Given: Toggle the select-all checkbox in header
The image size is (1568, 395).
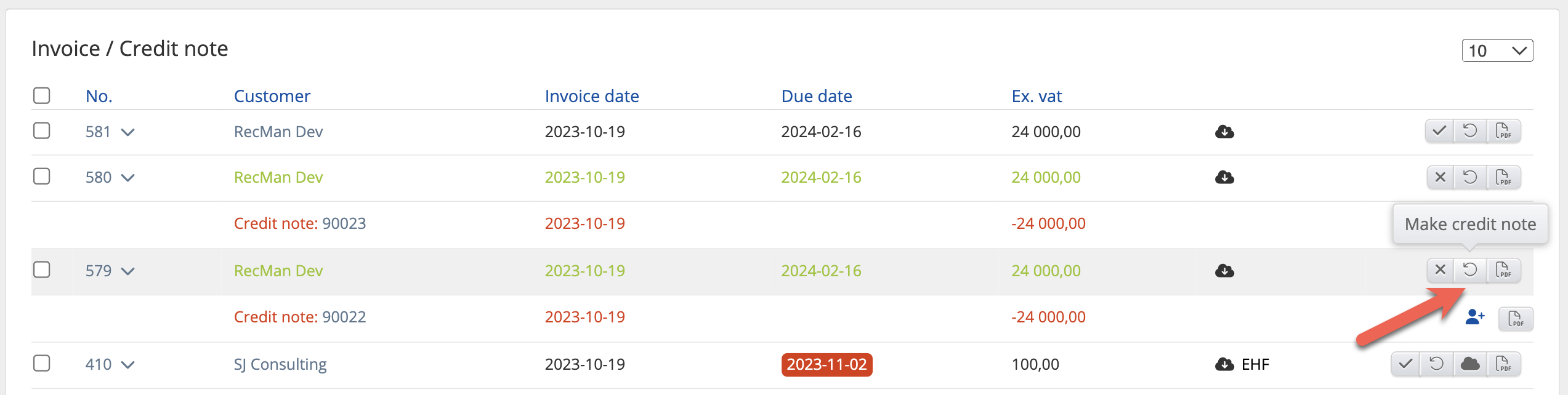Looking at the screenshot, I should pos(42,95).
